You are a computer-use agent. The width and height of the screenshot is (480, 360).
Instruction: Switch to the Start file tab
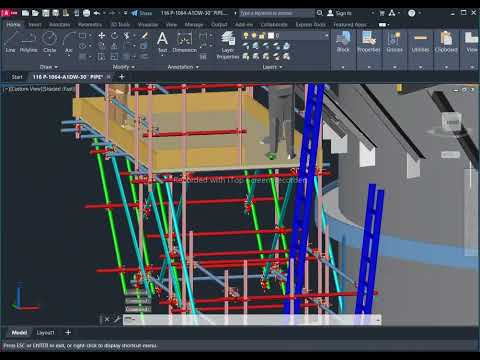[x=17, y=77]
